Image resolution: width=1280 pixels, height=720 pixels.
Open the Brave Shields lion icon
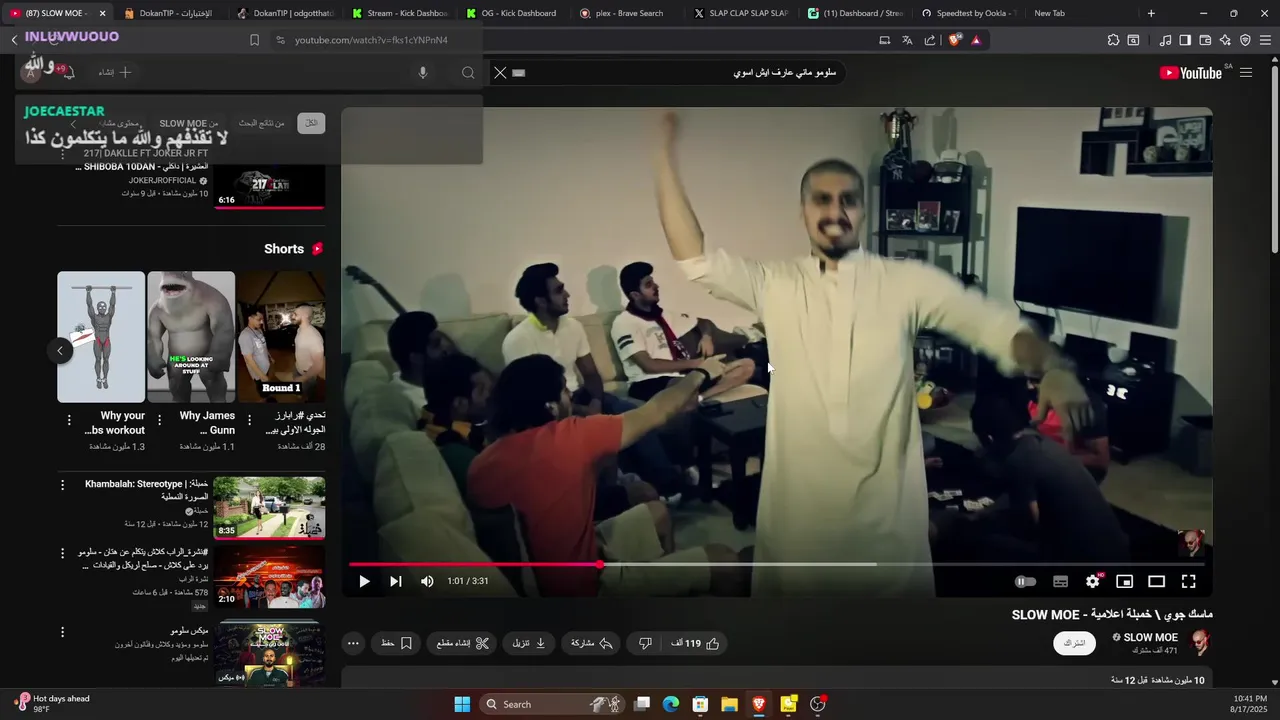[955, 40]
